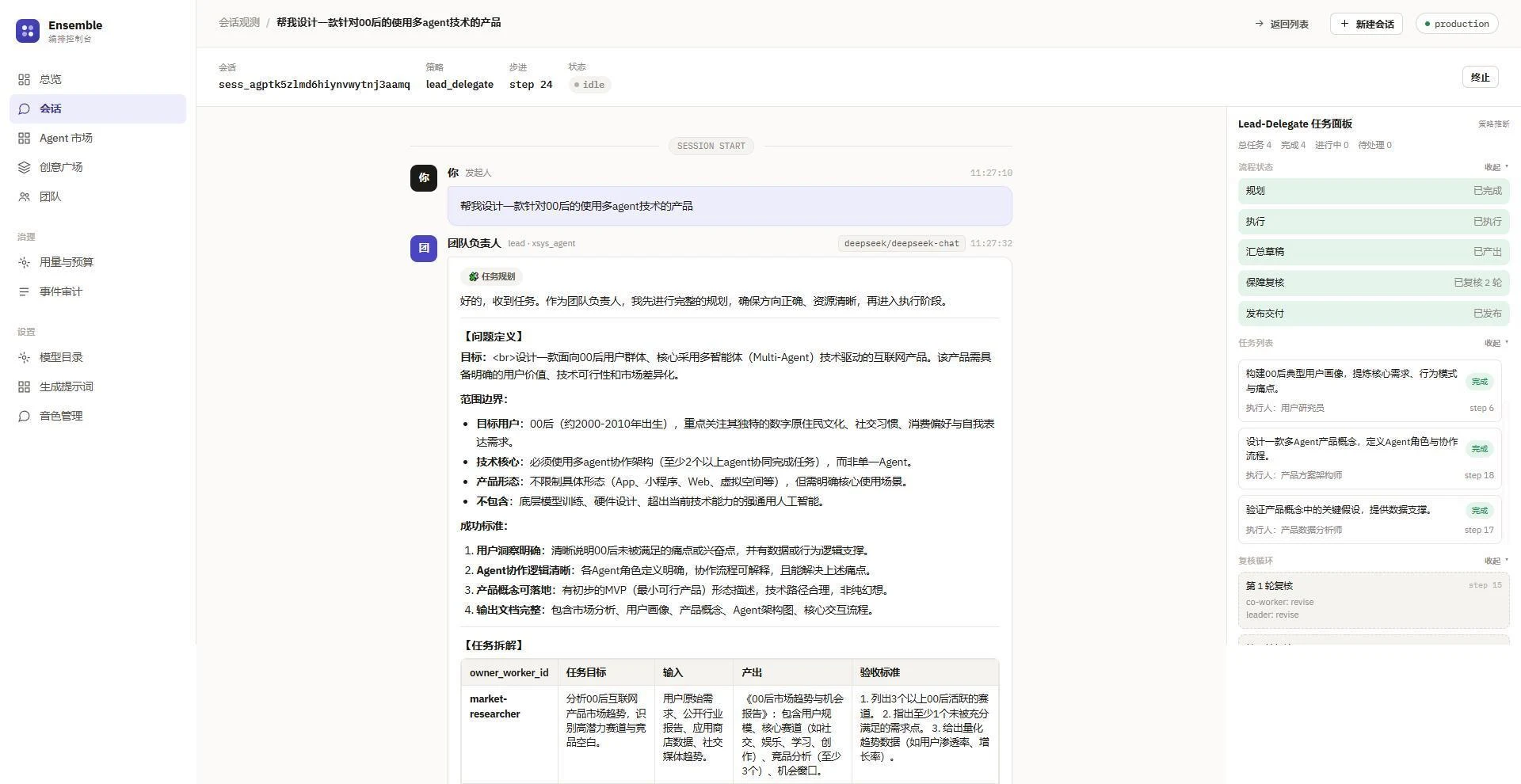The width and height of the screenshot is (1521, 784).
Task: Click the plus icon in 新建会话
Action: point(1344,24)
